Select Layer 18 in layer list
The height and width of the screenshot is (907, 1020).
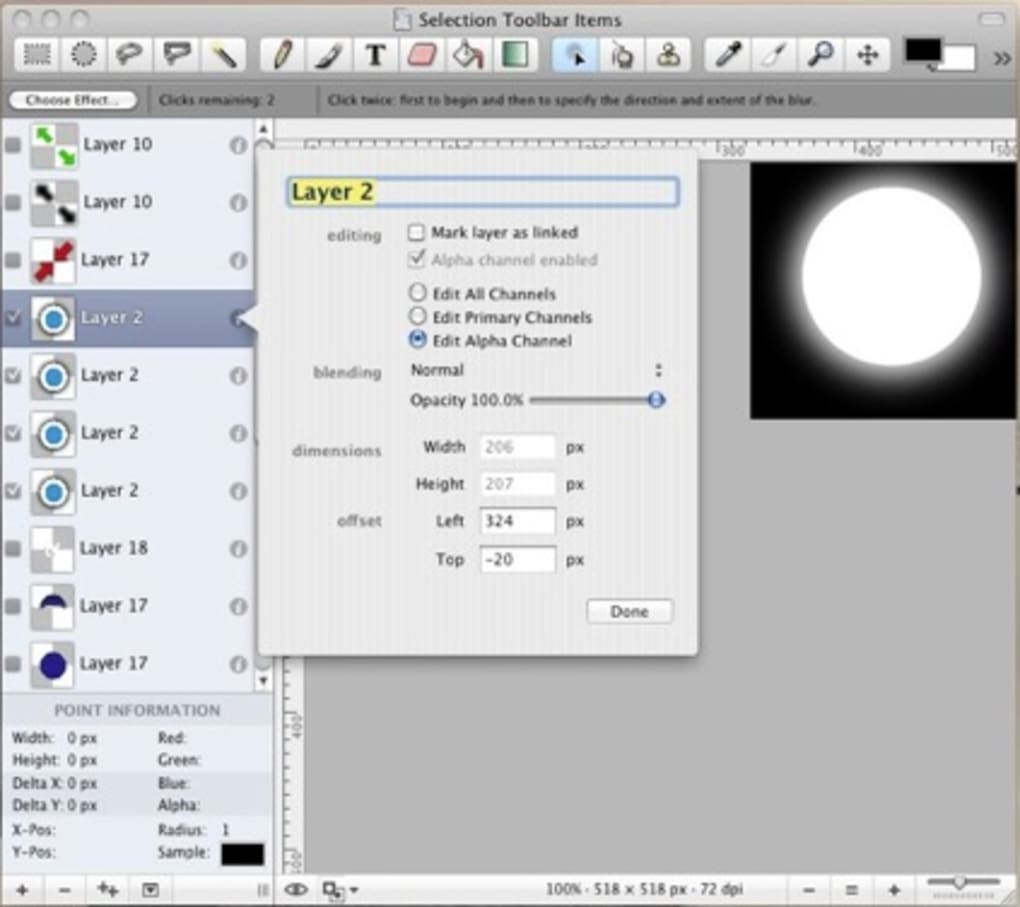click(x=128, y=548)
